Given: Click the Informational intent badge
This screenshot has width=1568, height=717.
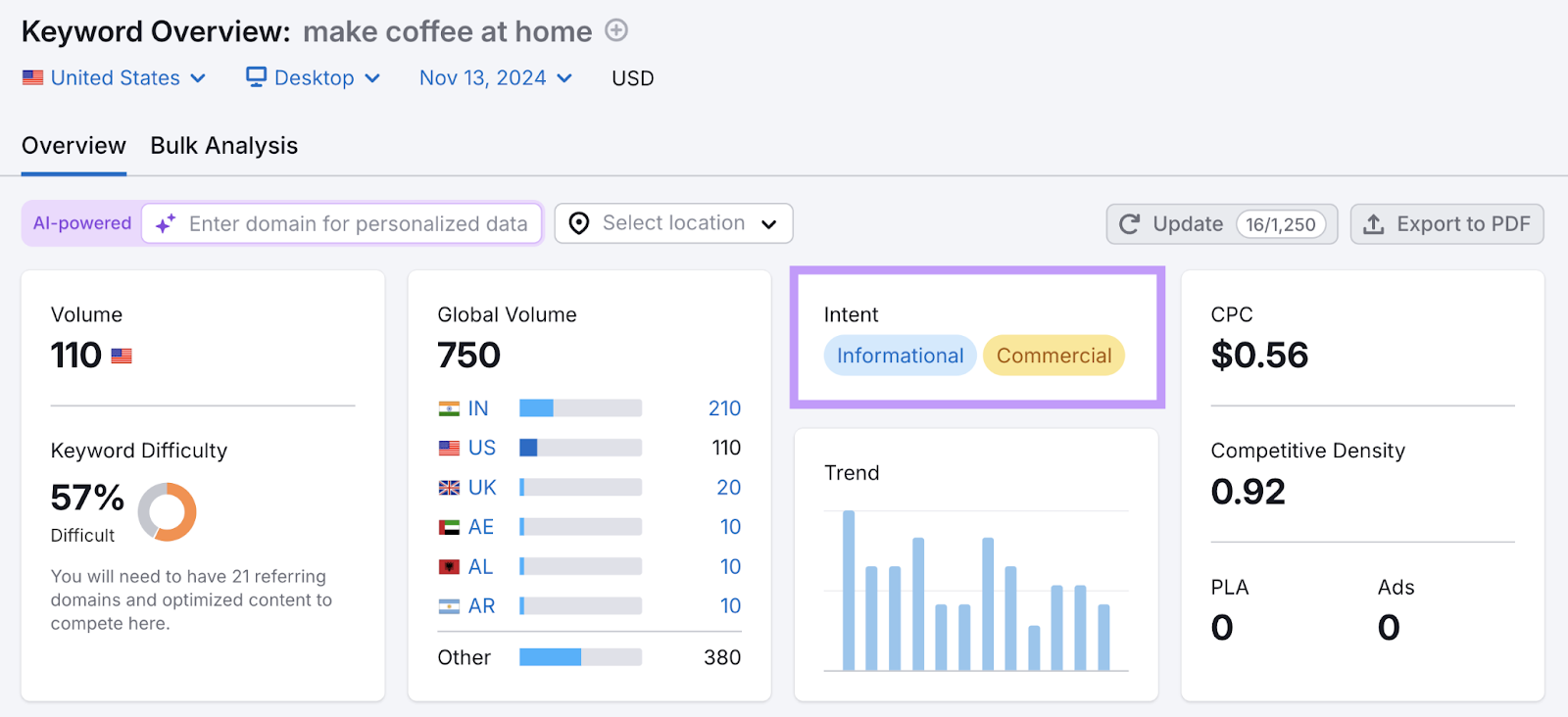Looking at the screenshot, I should pyautogui.click(x=900, y=356).
